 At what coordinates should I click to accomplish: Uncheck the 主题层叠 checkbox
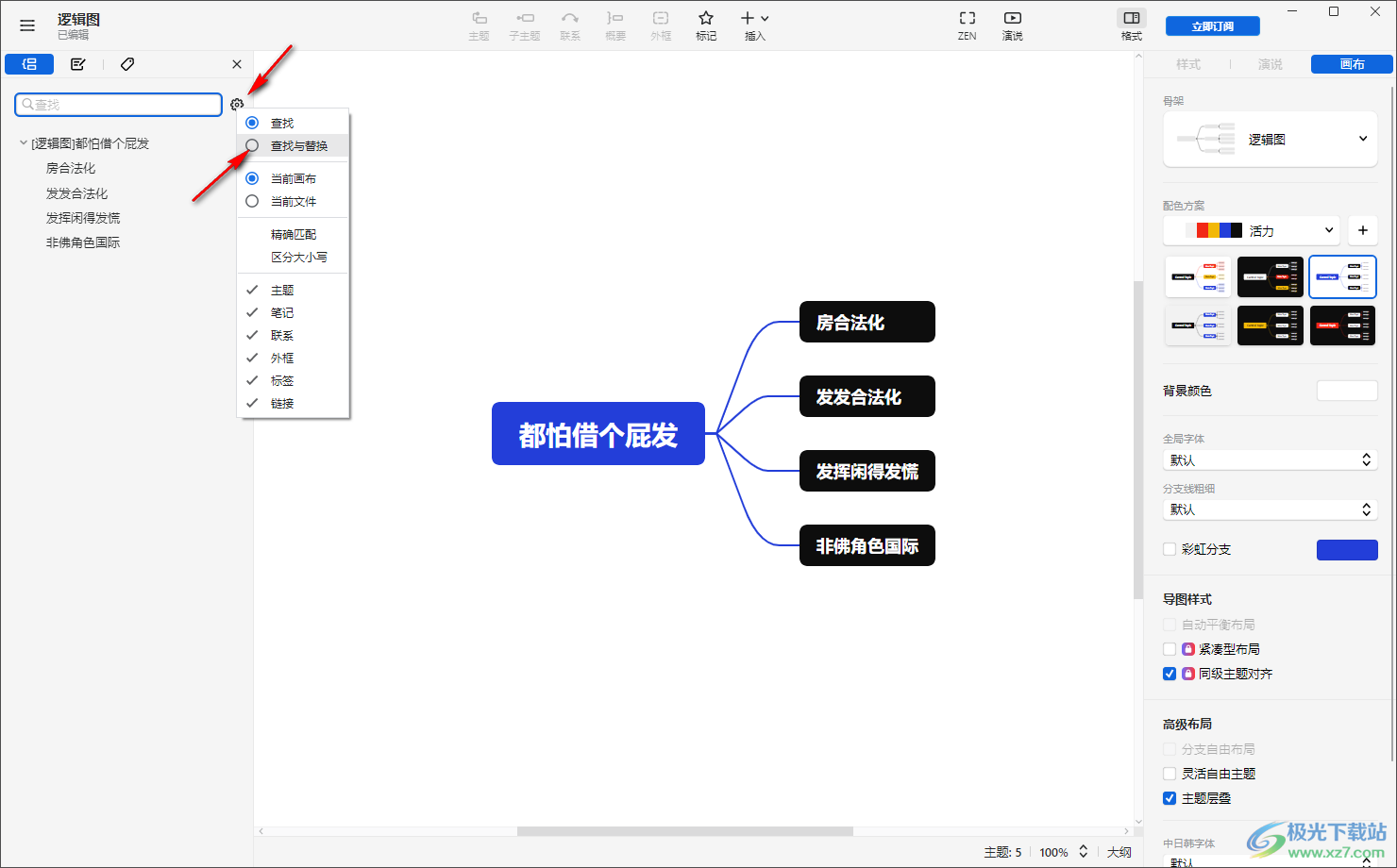1170,798
